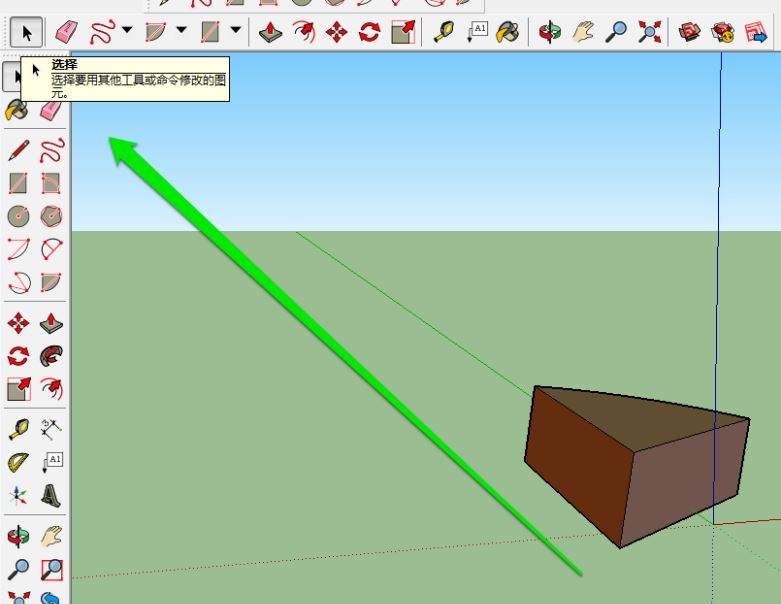Select Paint Bucket in top toolbar

508,32
